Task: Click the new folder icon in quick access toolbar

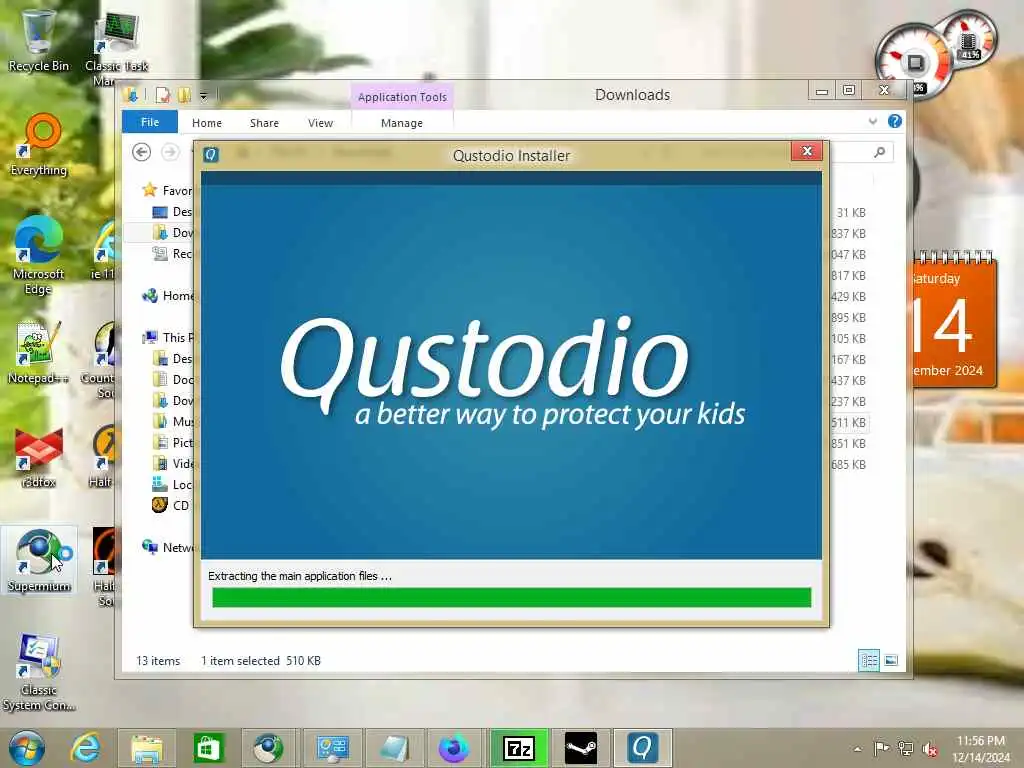Action: point(184,96)
